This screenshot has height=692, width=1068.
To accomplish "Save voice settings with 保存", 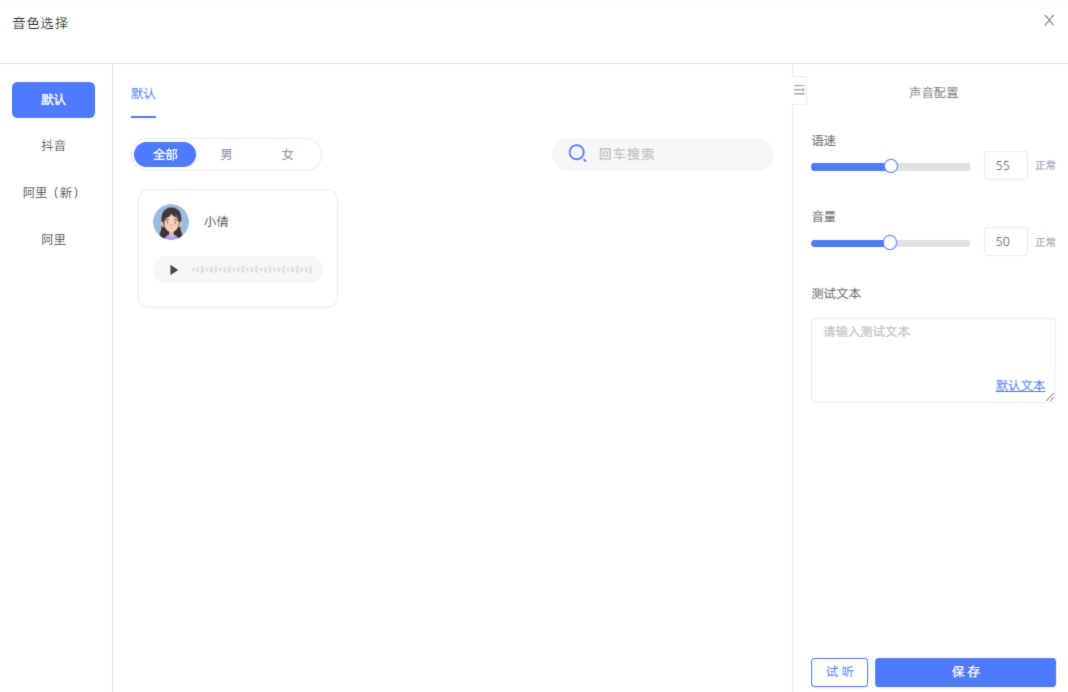I will [x=965, y=672].
